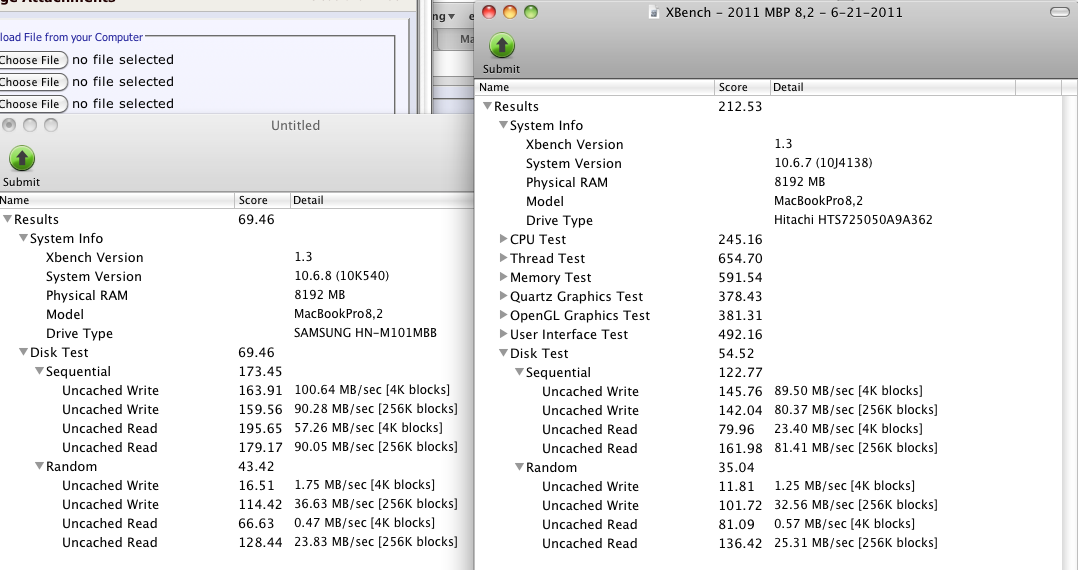
Task: Toggle toolbar pill button in XBench window
Action: [x=1059, y=12]
